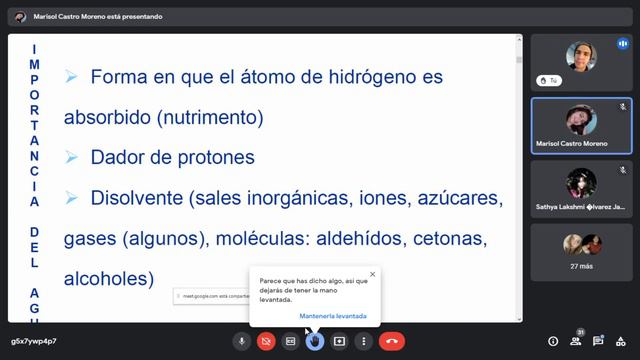This screenshot has height=360, width=640.
Task: Click the 'Mantenerla levantada' link
Action: pos(333,316)
